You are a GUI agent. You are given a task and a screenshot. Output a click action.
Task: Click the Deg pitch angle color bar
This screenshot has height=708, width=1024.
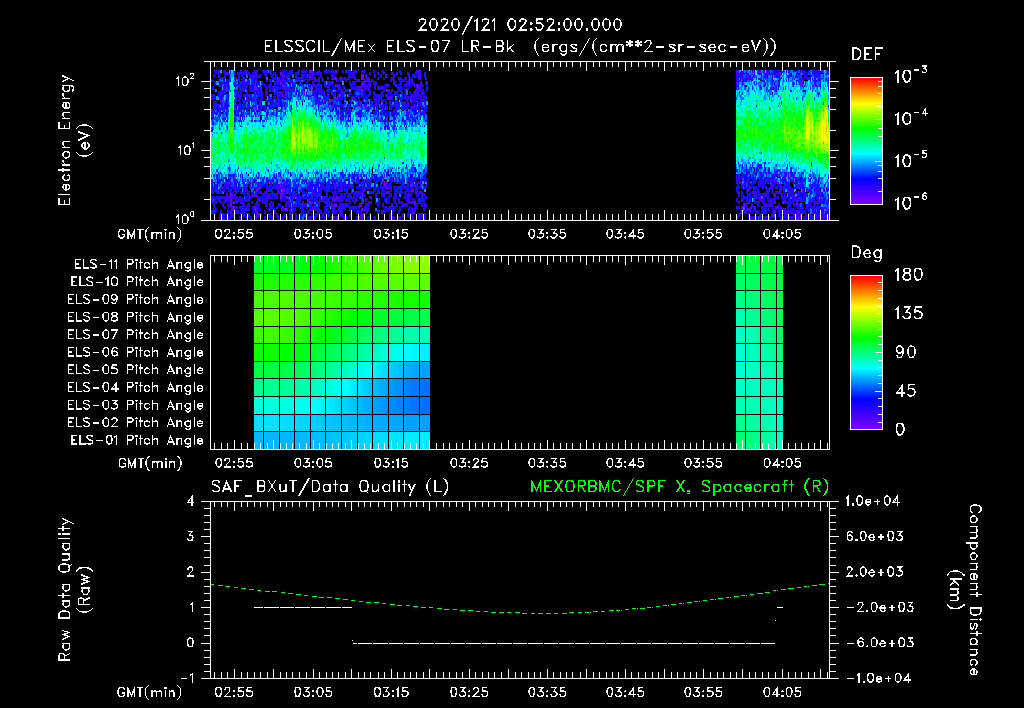(x=866, y=352)
